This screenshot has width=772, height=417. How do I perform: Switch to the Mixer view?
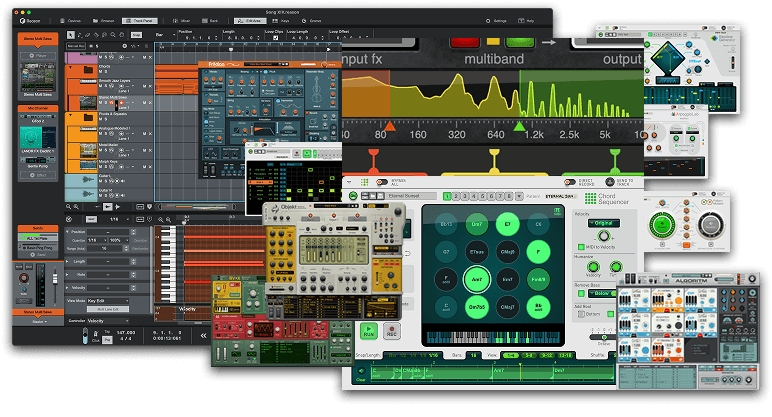click(182, 21)
